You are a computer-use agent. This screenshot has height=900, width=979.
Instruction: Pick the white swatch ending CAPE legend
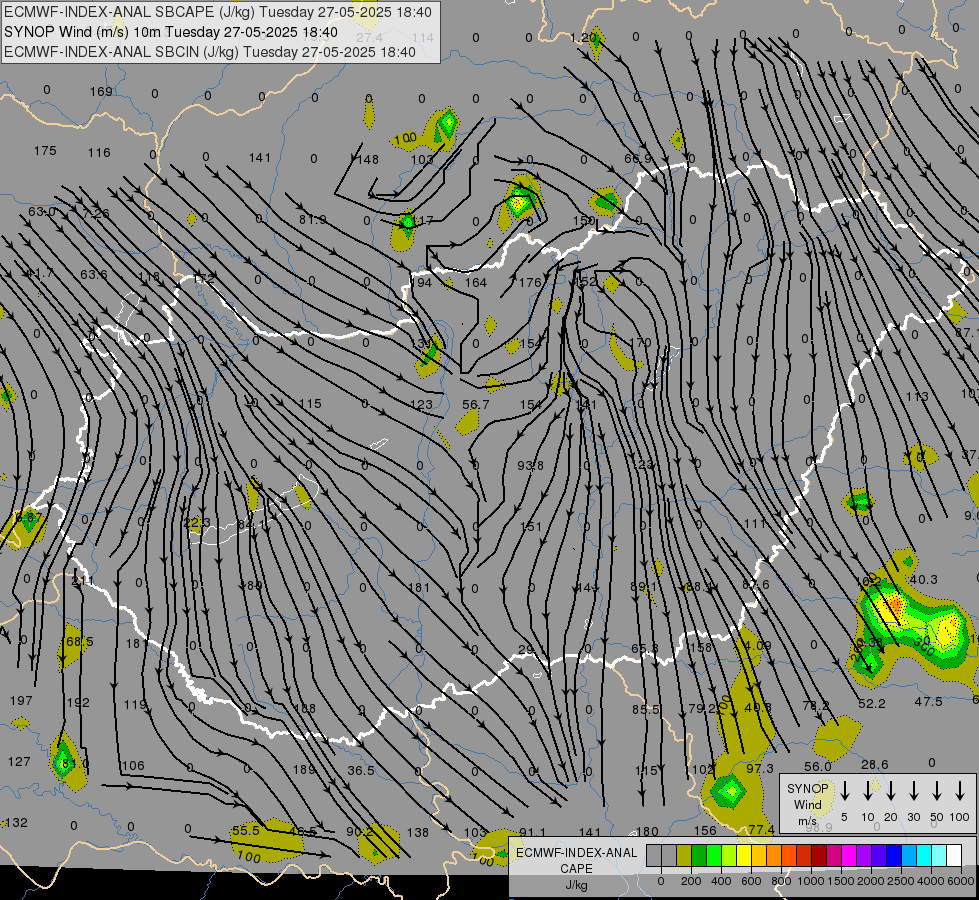[953, 856]
